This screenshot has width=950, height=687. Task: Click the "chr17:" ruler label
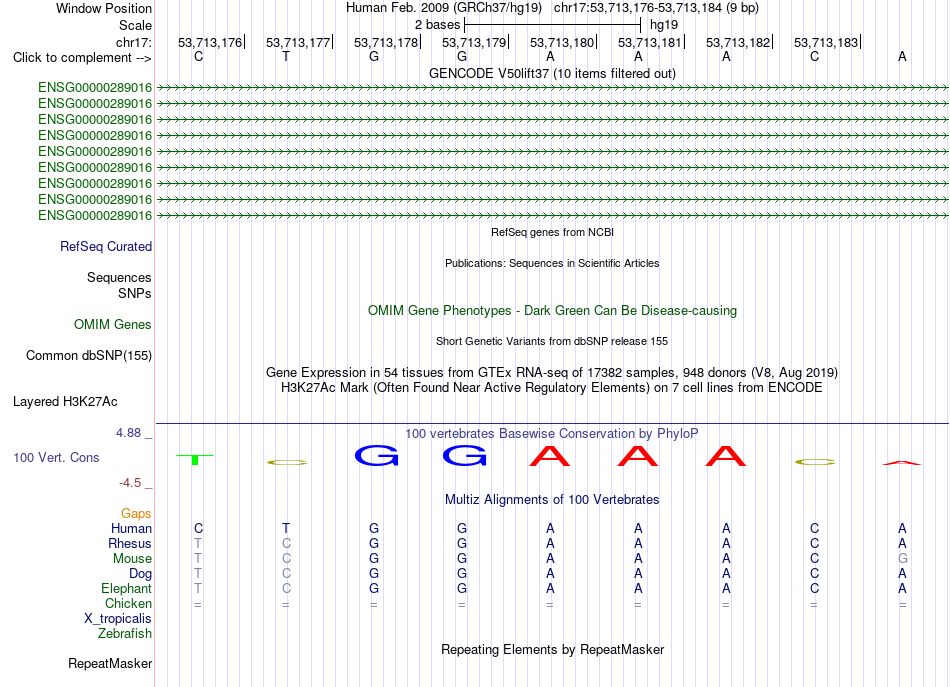[x=133, y=42]
